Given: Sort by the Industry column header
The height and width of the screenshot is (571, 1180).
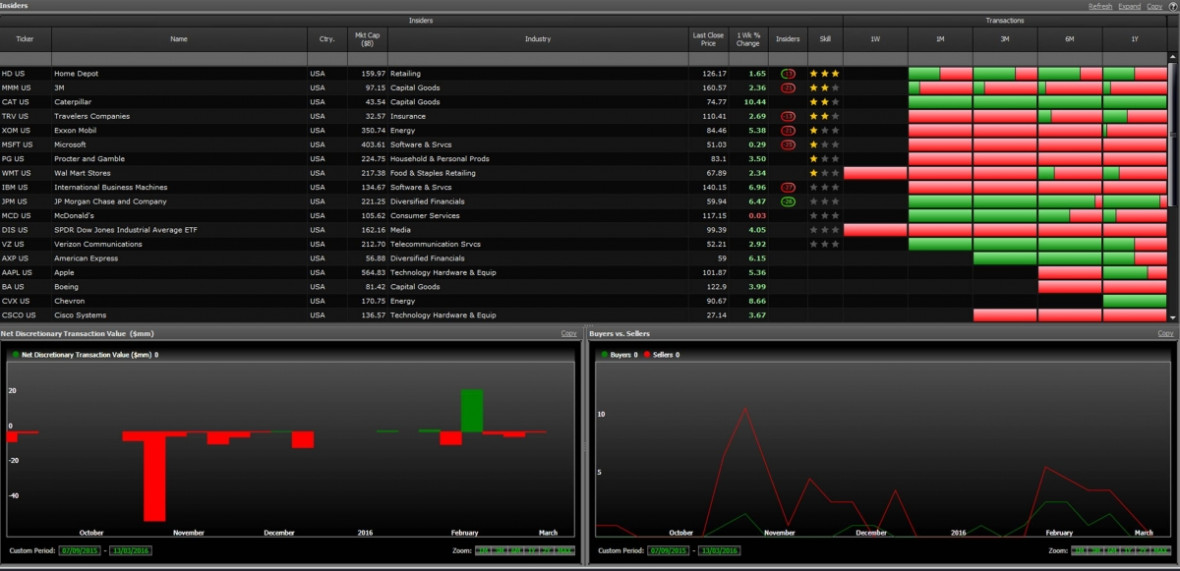Looking at the screenshot, I should tap(538, 39).
